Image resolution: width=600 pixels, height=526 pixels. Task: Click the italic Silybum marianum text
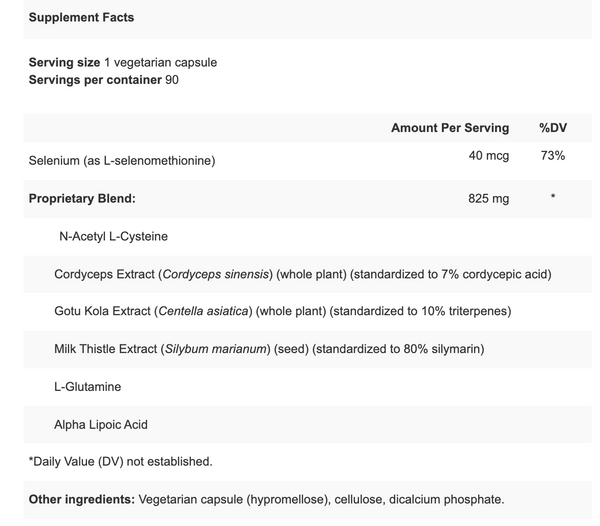[215, 349]
